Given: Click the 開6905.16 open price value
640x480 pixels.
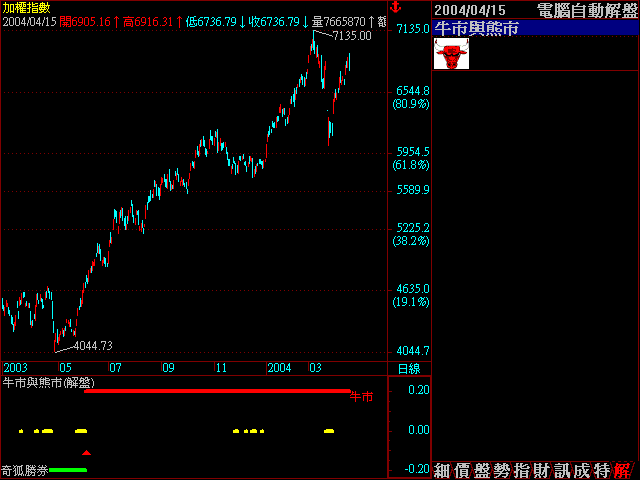Looking at the screenshot, I should pyautogui.click(x=85, y=22).
